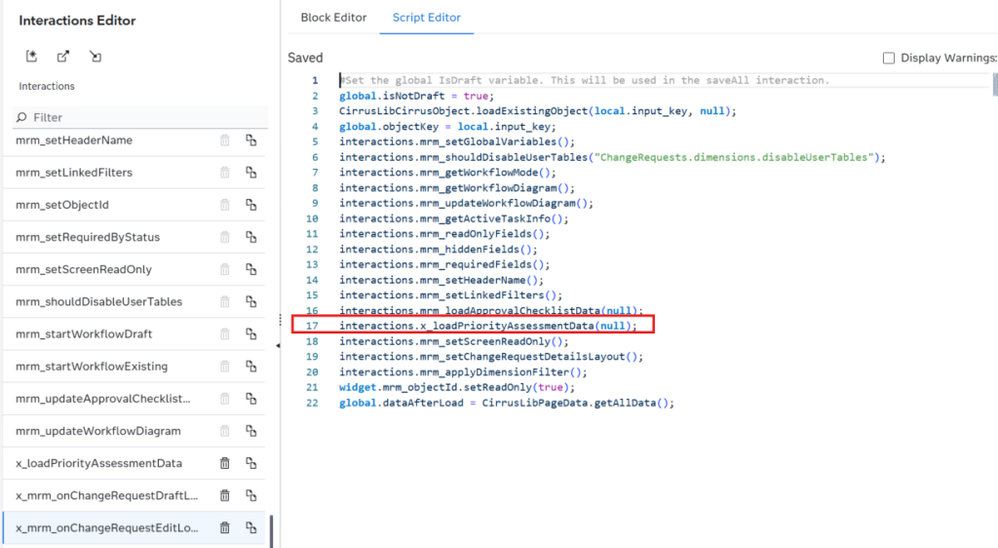The image size is (998, 548).
Task: Open the mrm_updateWorkflowDiagram interaction
Action: [x=98, y=431]
